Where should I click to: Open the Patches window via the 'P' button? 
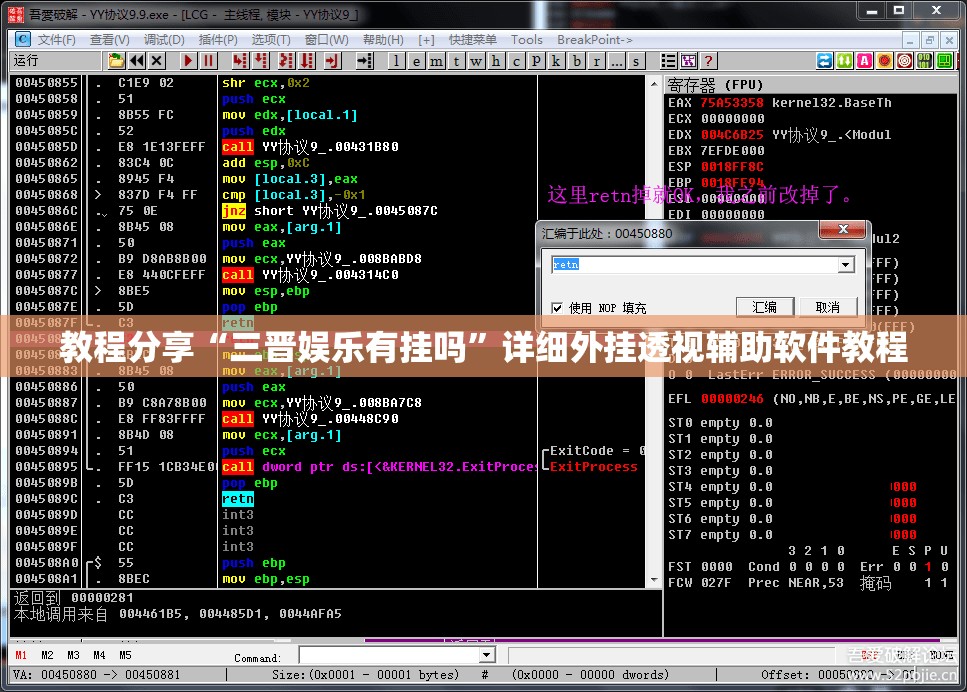point(536,60)
